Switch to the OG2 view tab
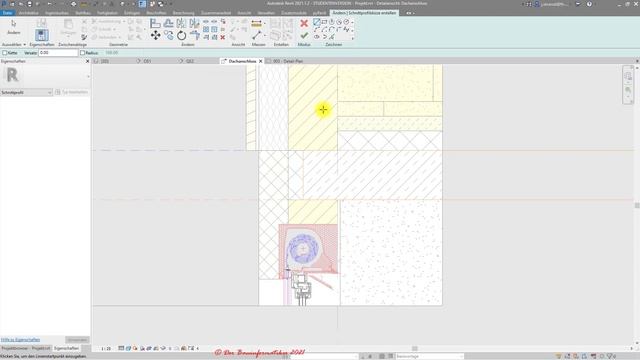Image resolution: width=640 pixels, height=360 pixels. click(190, 61)
